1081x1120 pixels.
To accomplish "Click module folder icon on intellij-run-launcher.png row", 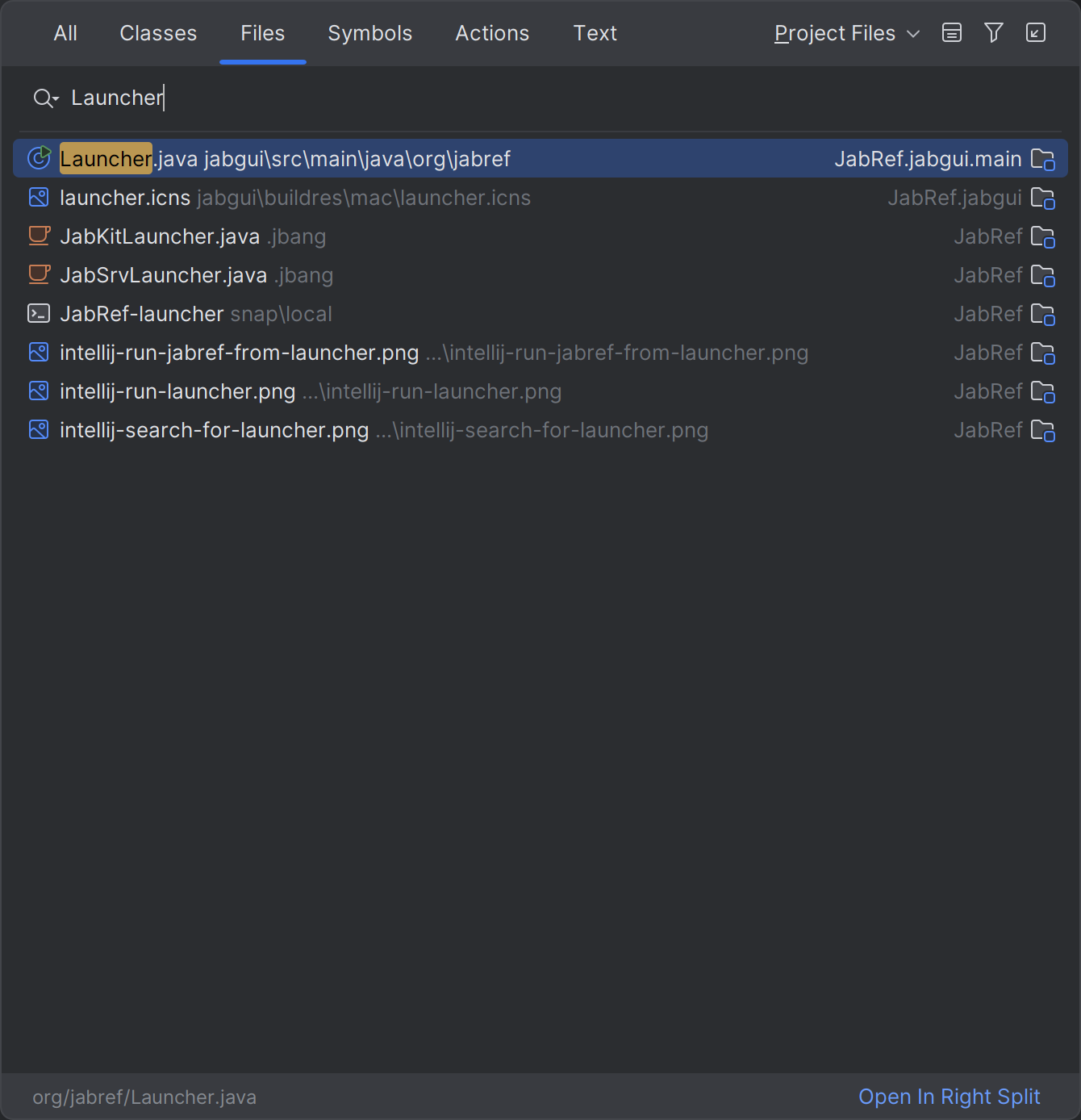I will (1043, 391).
